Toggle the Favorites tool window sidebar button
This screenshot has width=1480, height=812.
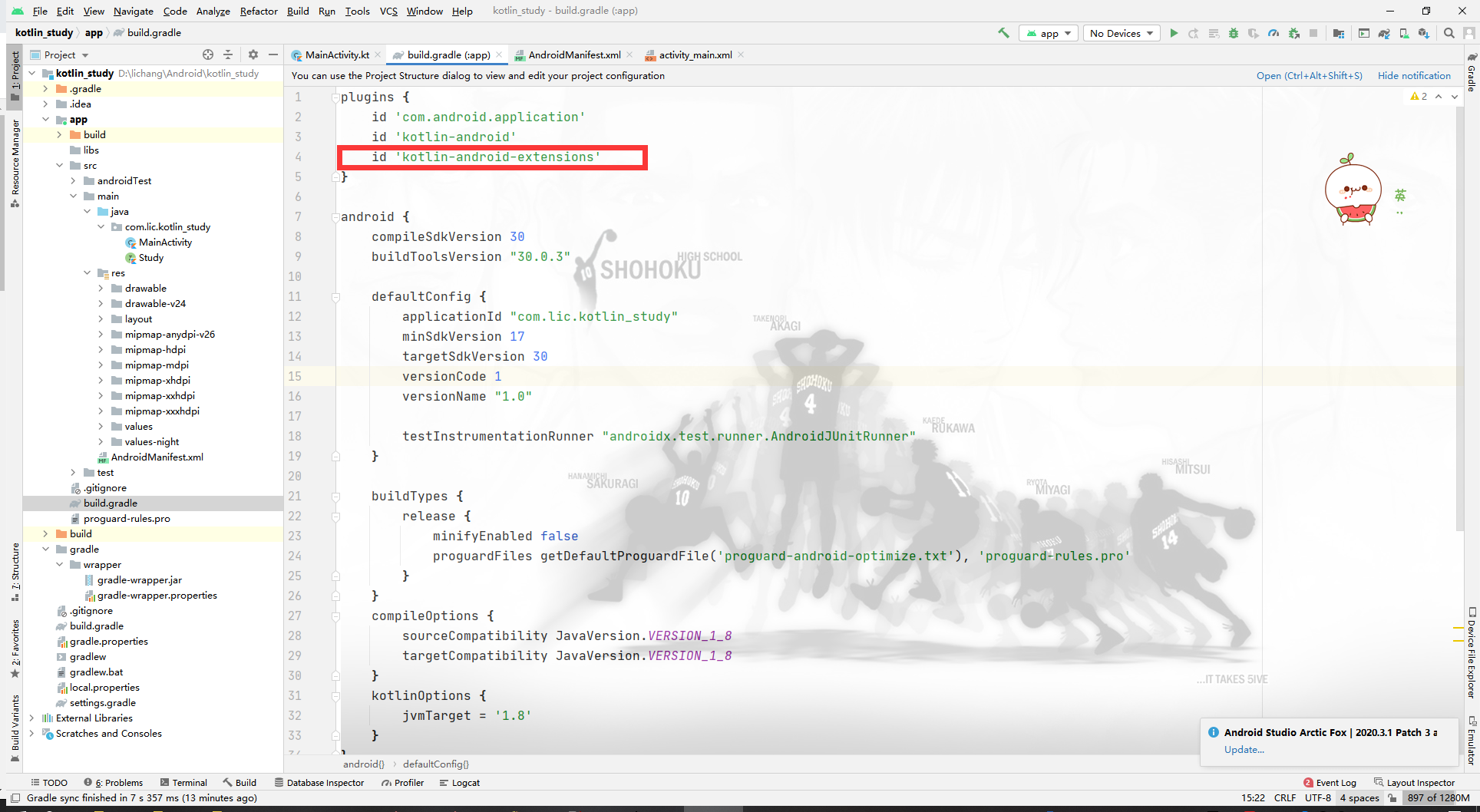pyautogui.click(x=15, y=649)
